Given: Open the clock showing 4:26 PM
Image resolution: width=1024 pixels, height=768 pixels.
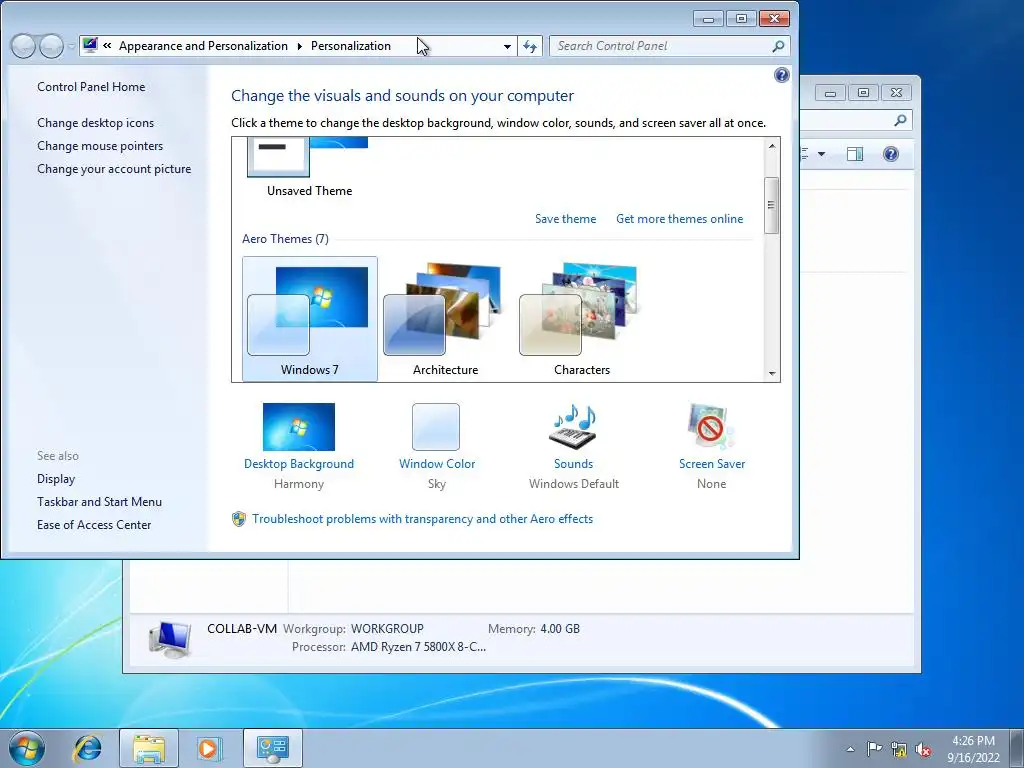Looking at the screenshot, I should click(973, 748).
